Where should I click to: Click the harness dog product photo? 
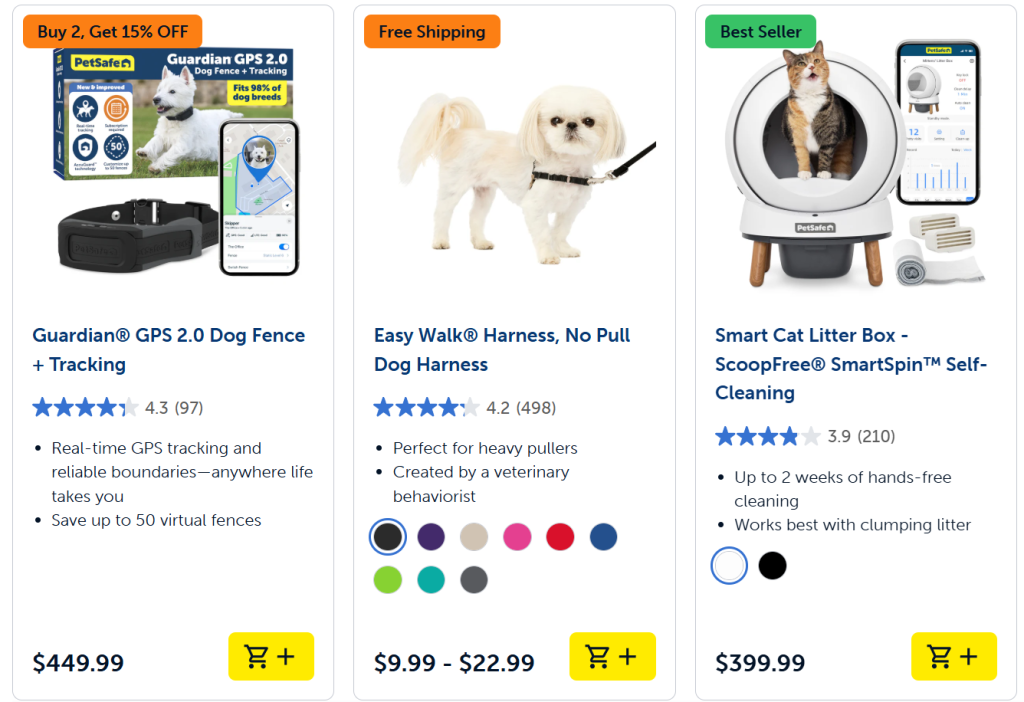coord(514,162)
